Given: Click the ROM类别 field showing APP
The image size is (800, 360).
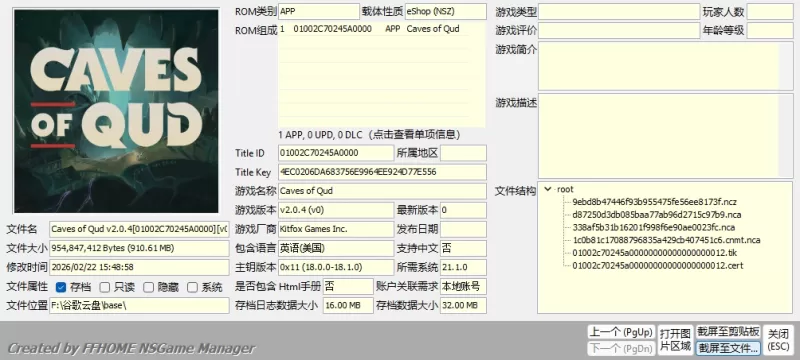Looking at the screenshot, I should click(x=319, y=11).
